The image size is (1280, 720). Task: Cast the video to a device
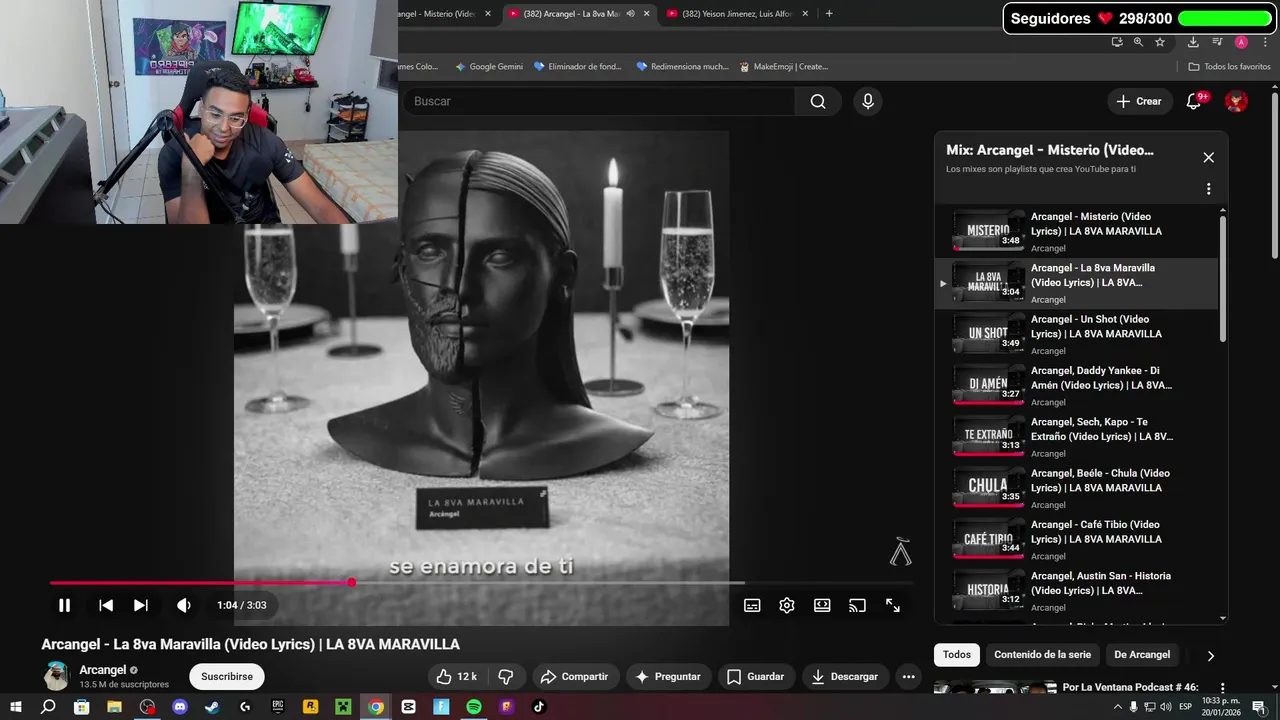click(857, 605)
